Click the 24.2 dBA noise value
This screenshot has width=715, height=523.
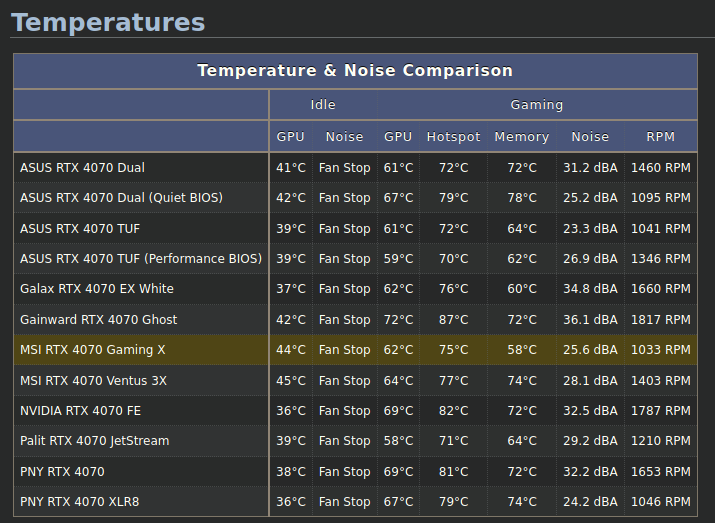590,502
